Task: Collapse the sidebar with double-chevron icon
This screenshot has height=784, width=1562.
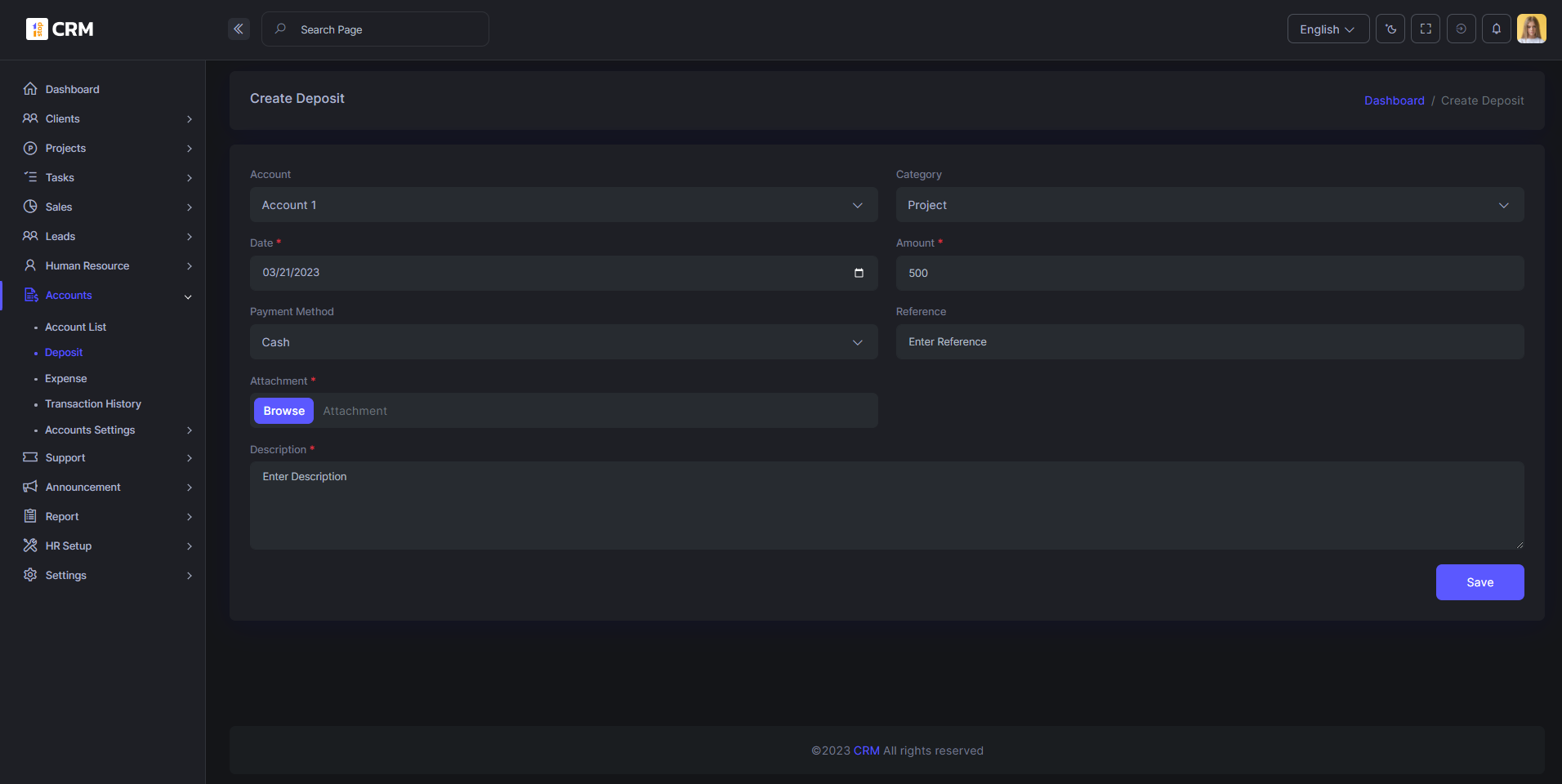Action: click(x=239, y=29)
